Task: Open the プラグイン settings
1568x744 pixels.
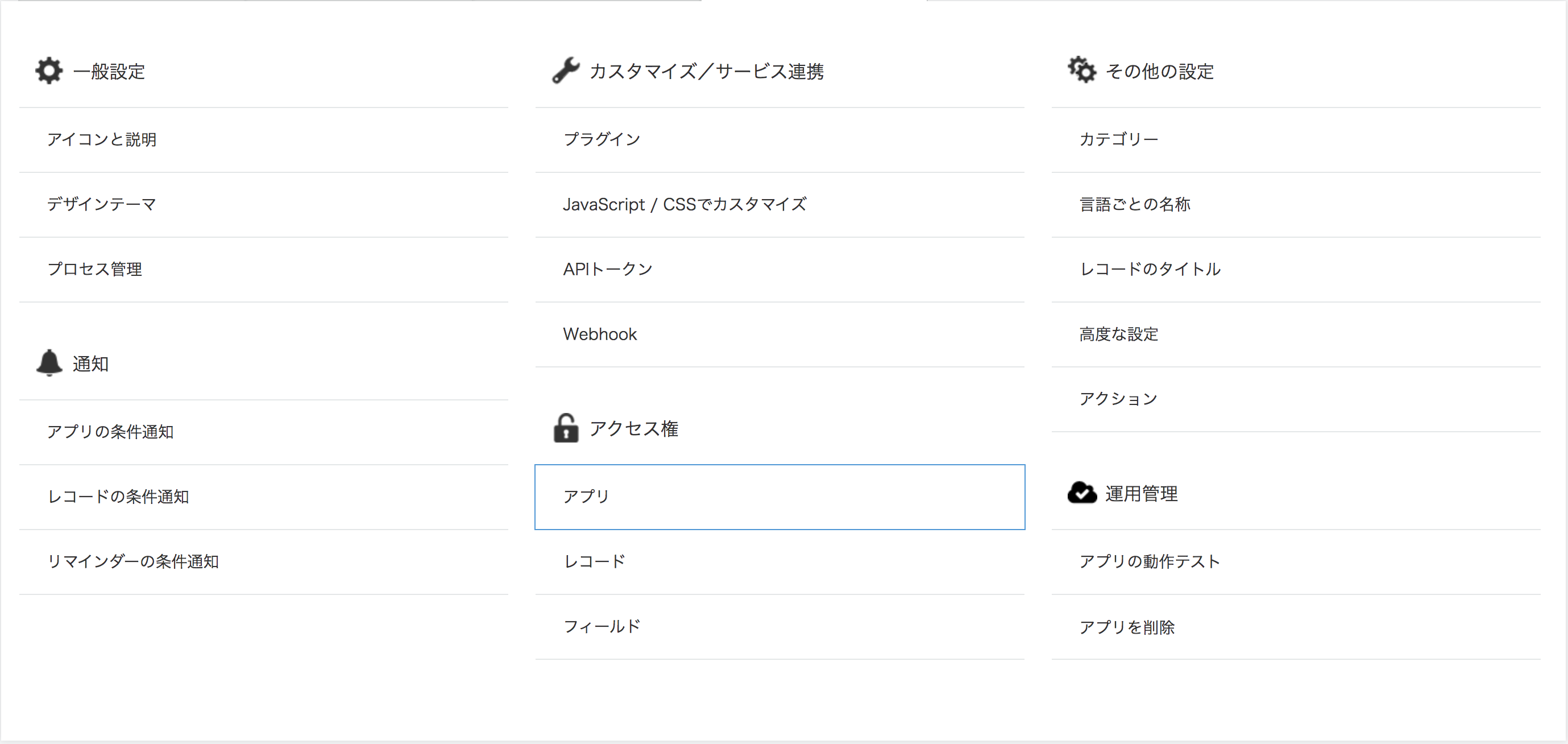Action: coord(780,140)
